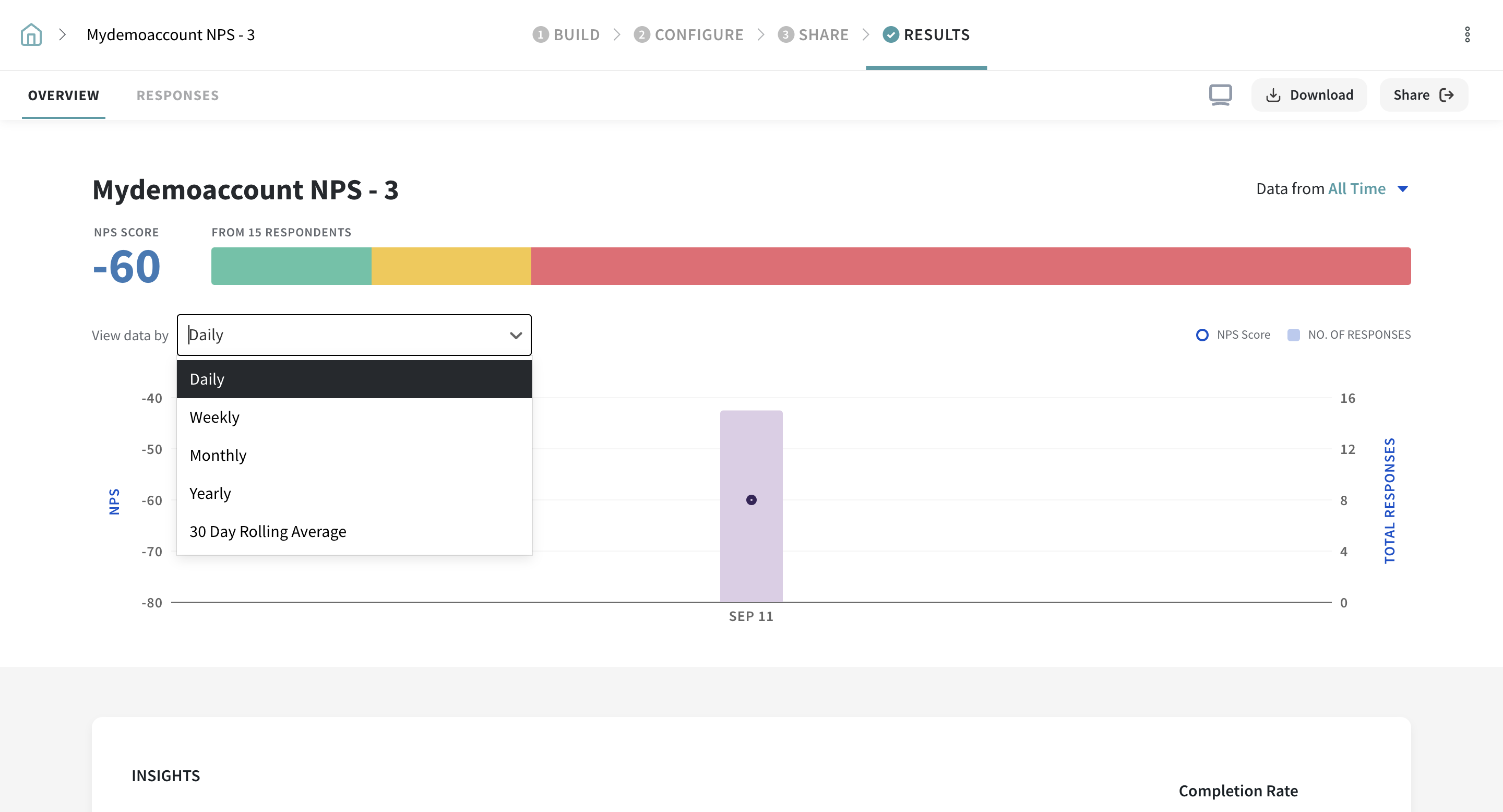This screenshot has height=812, width=1503.
Task: Select Monthly from the dropdown list
Action: pos(218,455)
